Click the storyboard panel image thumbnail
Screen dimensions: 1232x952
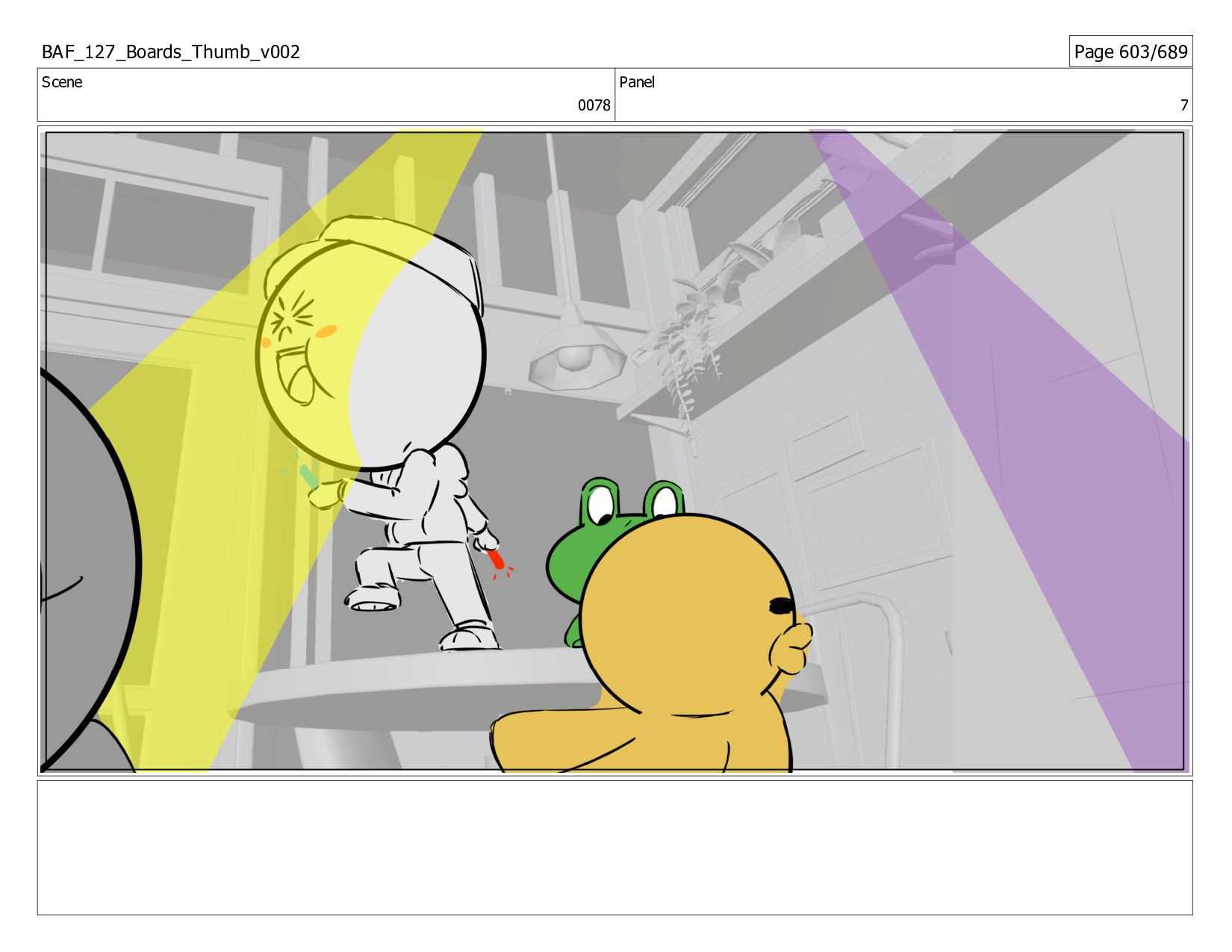[615, 451]
